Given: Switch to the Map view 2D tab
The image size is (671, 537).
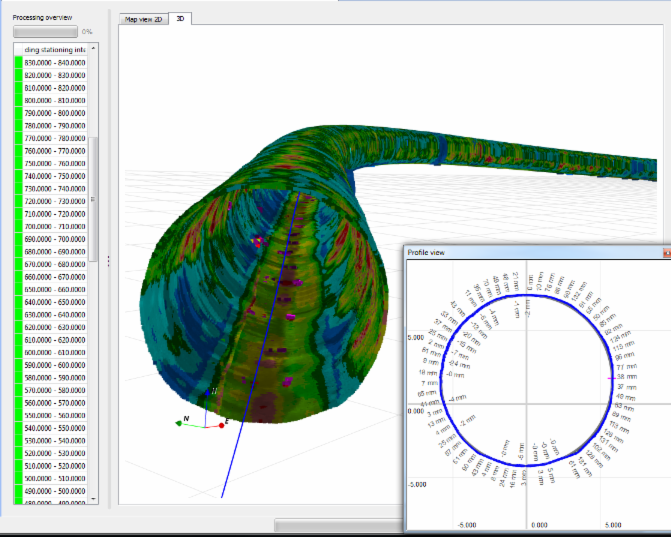Looking at the screenshot, I should click(x=142, y=19).
